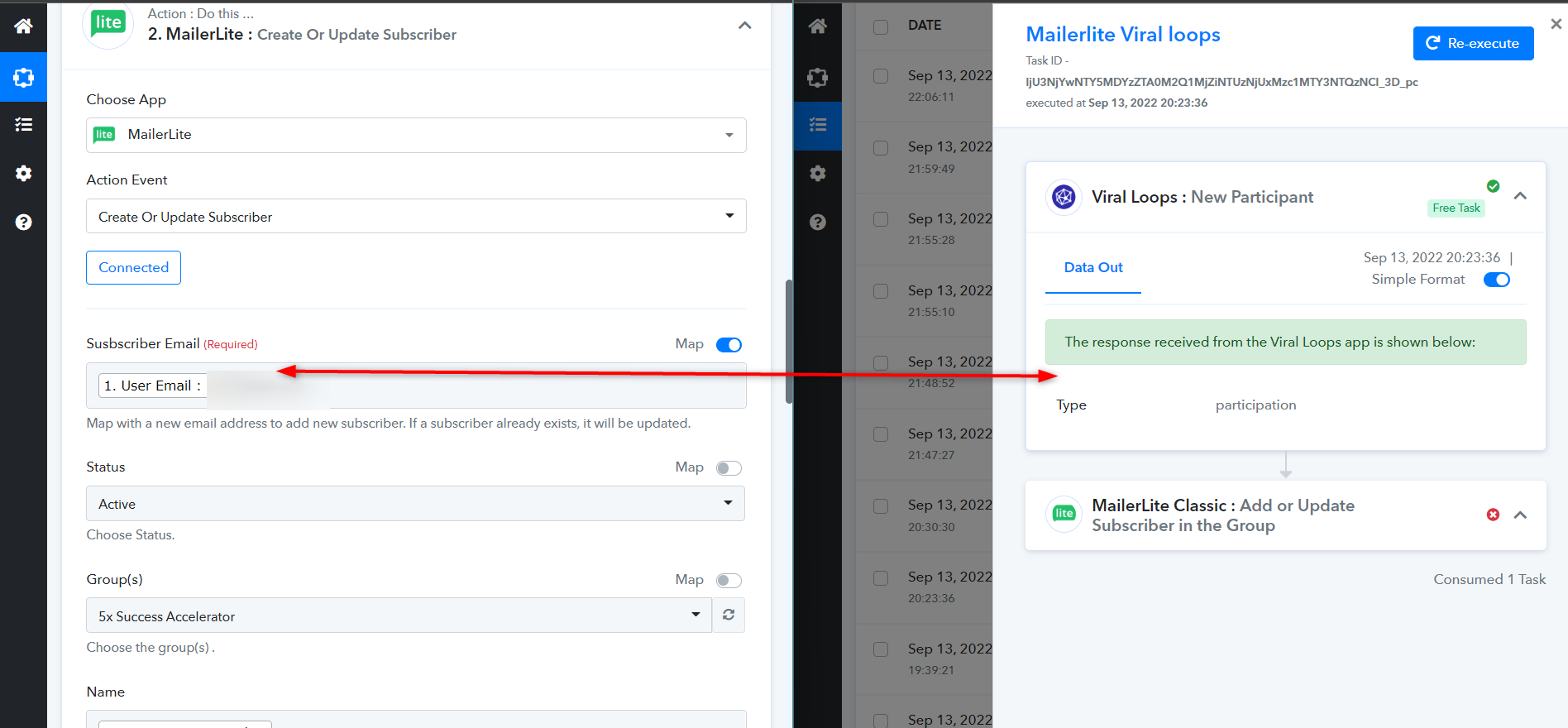Check the row dated Sep 13, 2022 21:55:28

[x=881, y=219]
